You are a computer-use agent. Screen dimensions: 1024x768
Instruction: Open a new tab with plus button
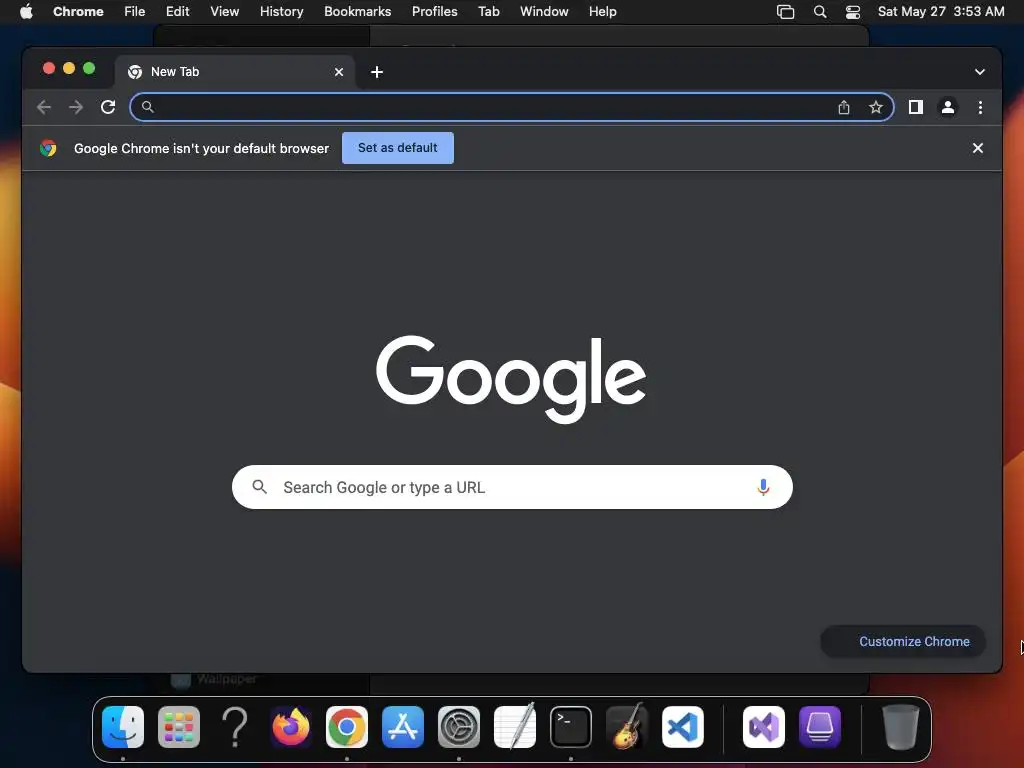click(x=377, y=72)
